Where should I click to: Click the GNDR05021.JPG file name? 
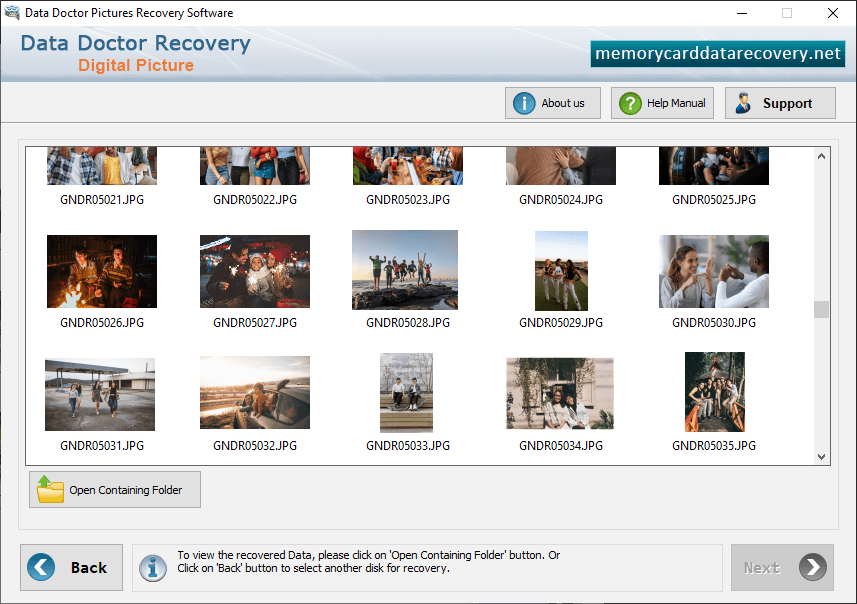coord(102,200)
